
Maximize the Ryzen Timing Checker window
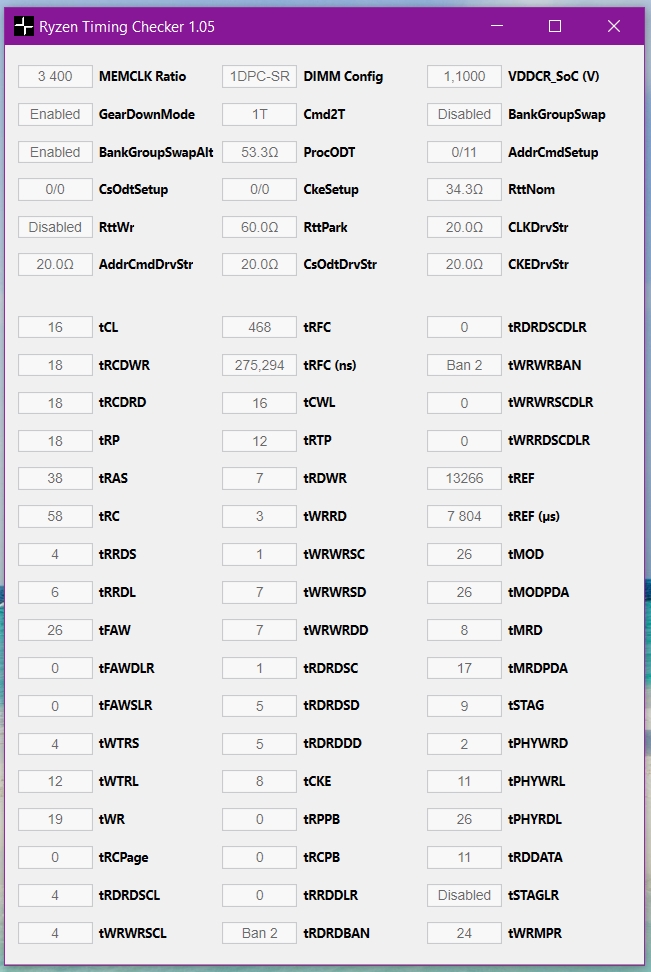click(x=555, y=26)
